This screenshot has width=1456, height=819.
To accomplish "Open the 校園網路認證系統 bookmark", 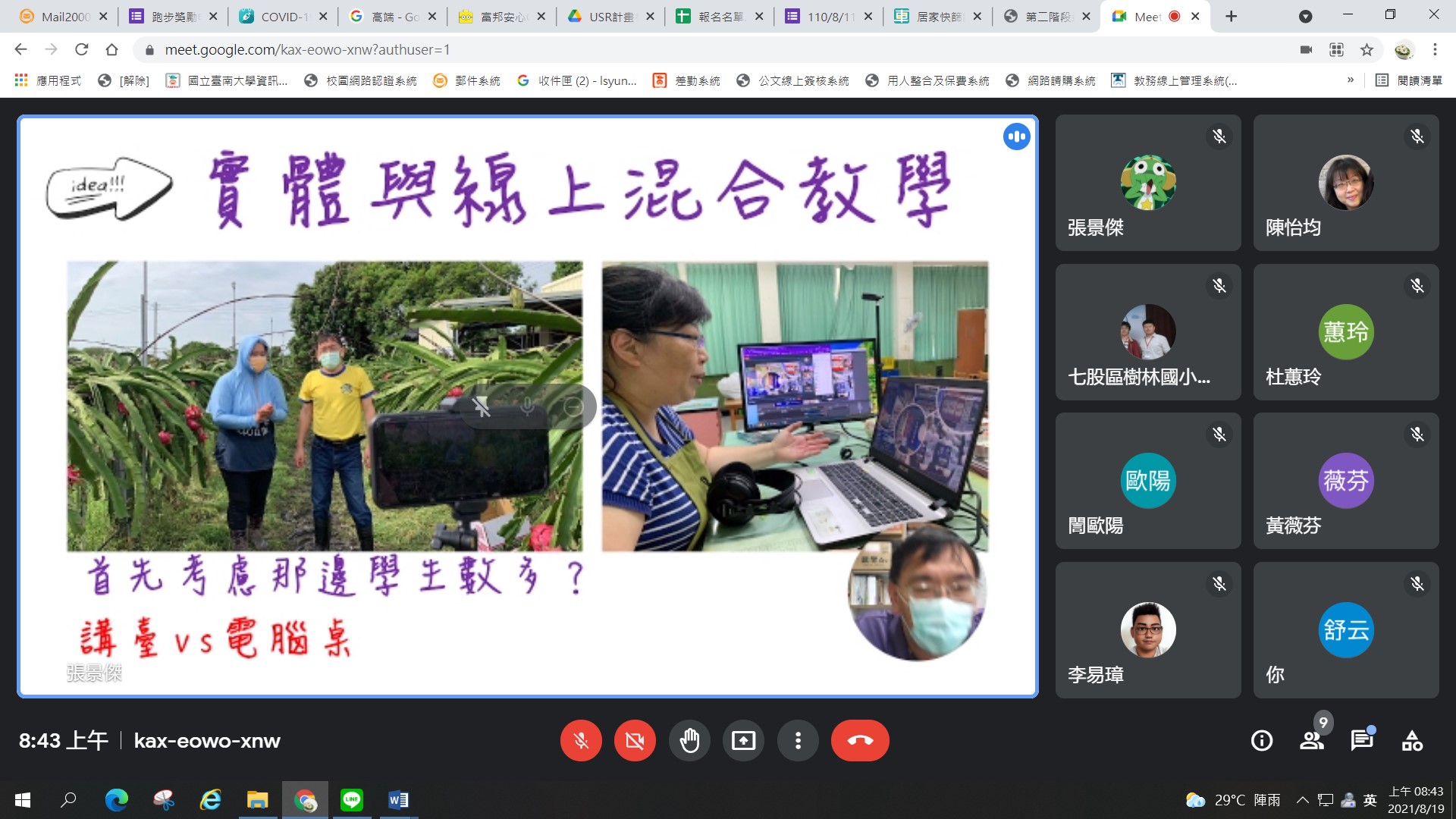I will tap(360, 80).
